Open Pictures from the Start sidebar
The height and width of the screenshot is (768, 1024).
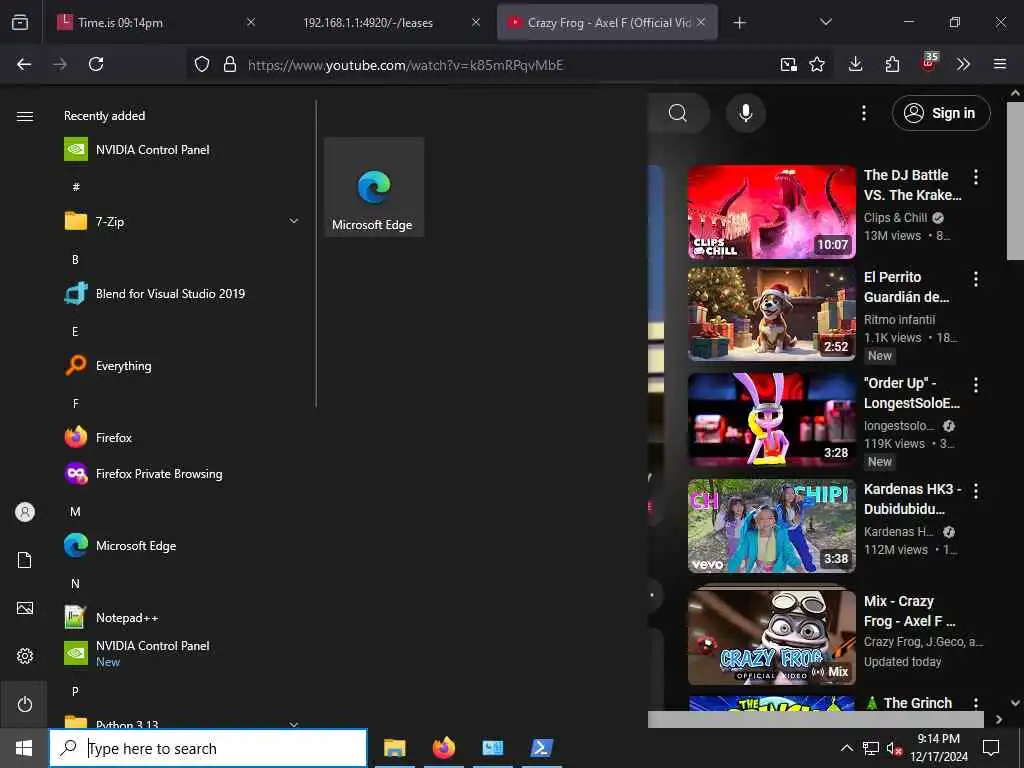[25, 609]
